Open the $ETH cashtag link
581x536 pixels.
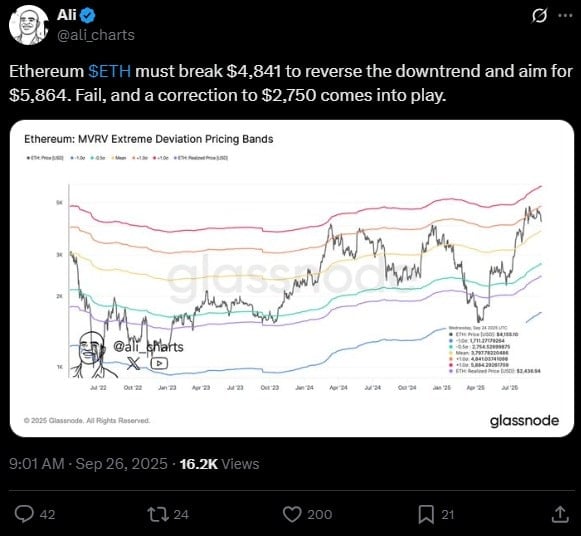(110, 71)
